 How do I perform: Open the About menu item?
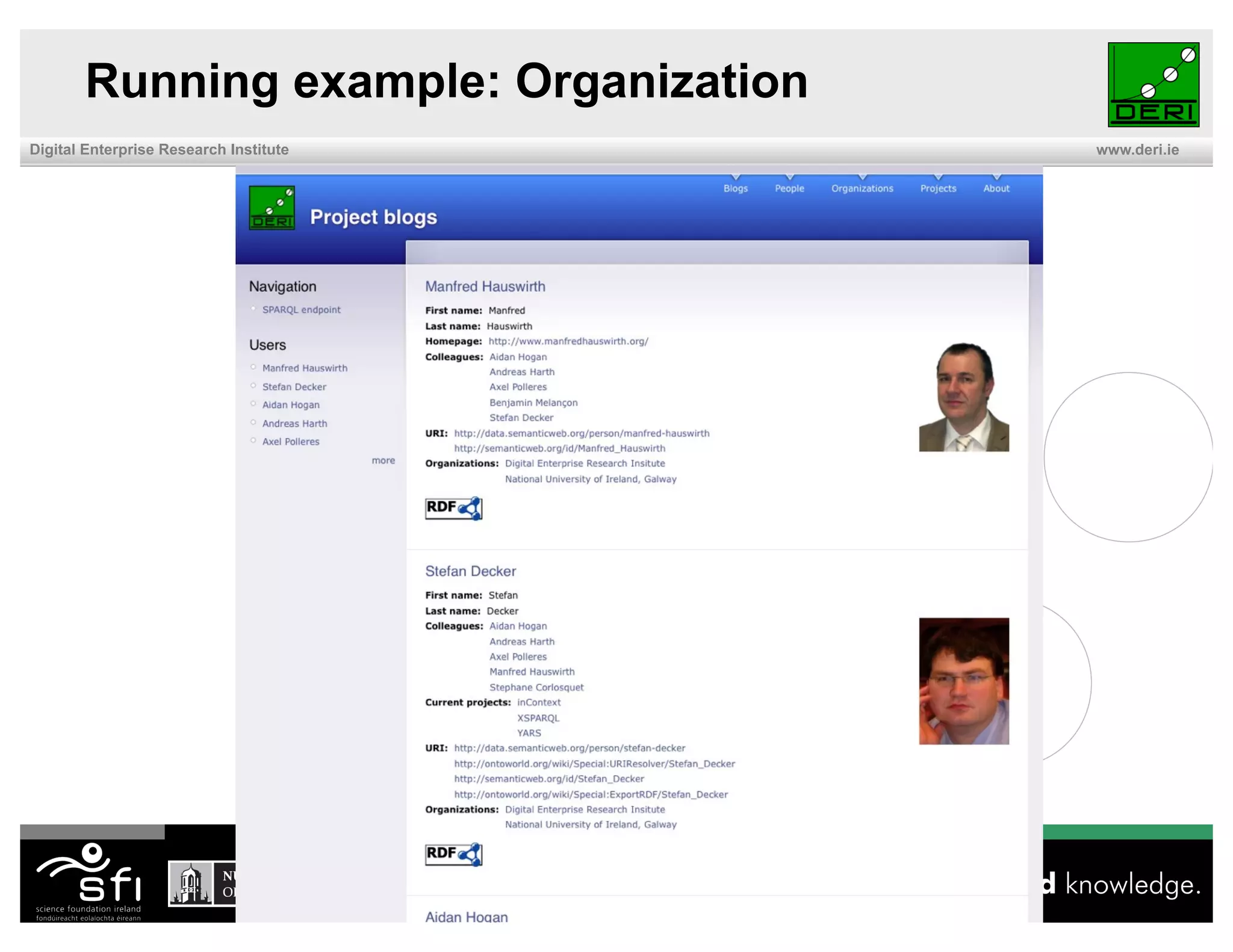[x=996, y=188]
